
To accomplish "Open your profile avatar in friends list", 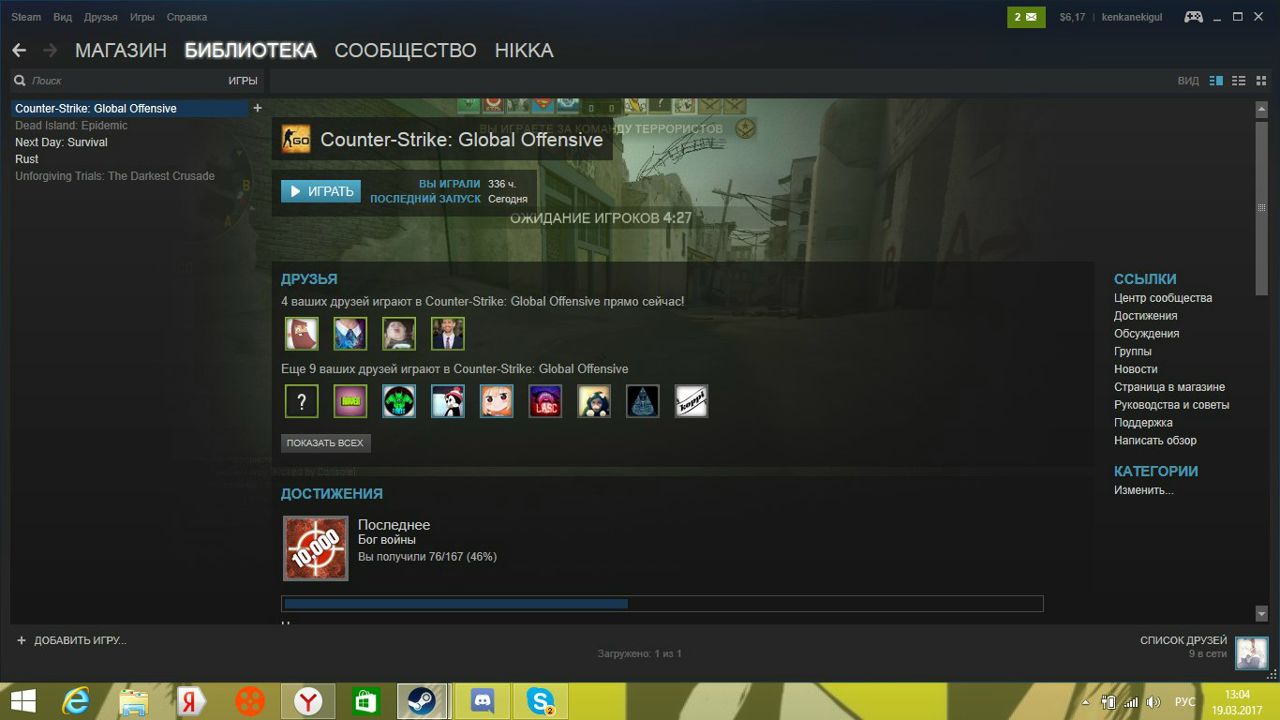I will [x=1252, y=653].
